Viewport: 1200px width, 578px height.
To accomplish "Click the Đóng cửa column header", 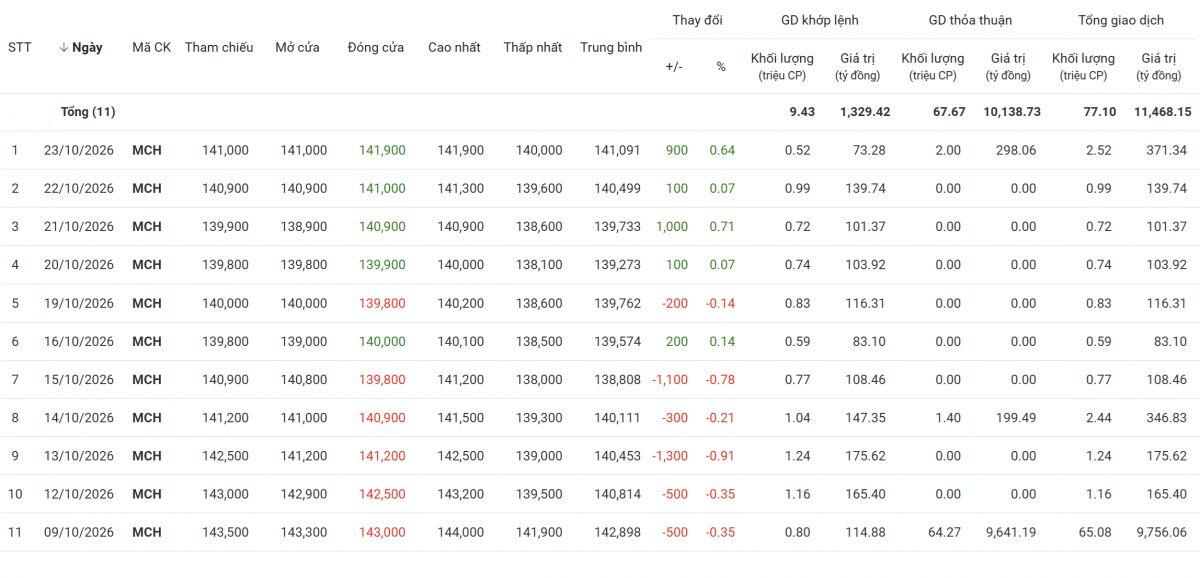I will click(x=376, y=47).
